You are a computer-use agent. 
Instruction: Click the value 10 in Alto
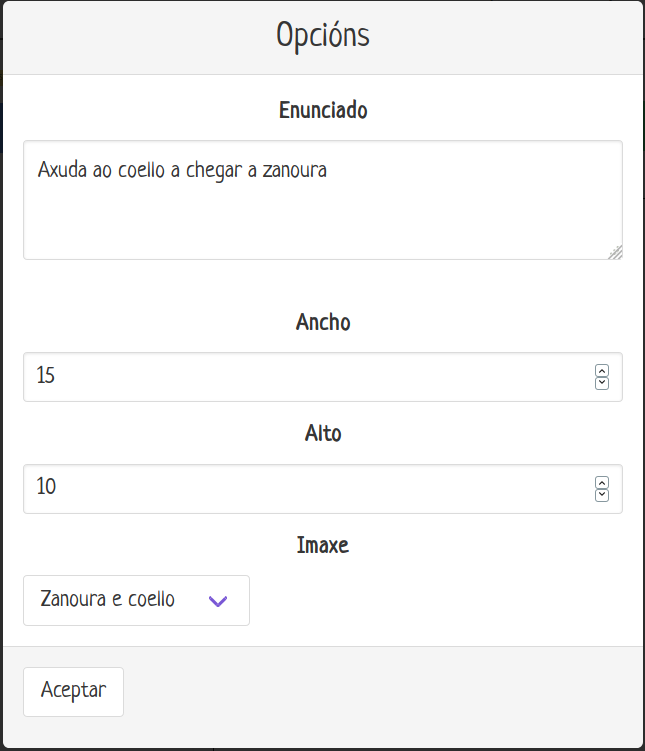(x=46, y=489)
